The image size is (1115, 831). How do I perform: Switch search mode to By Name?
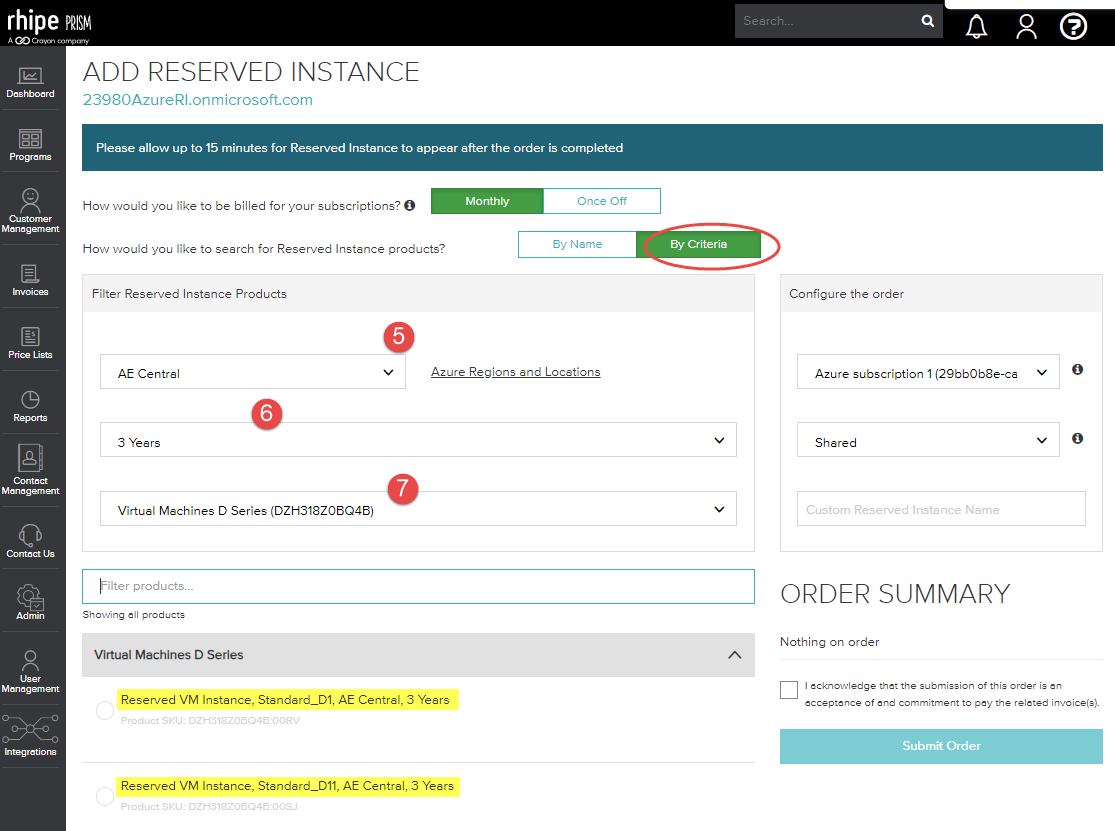578,243
